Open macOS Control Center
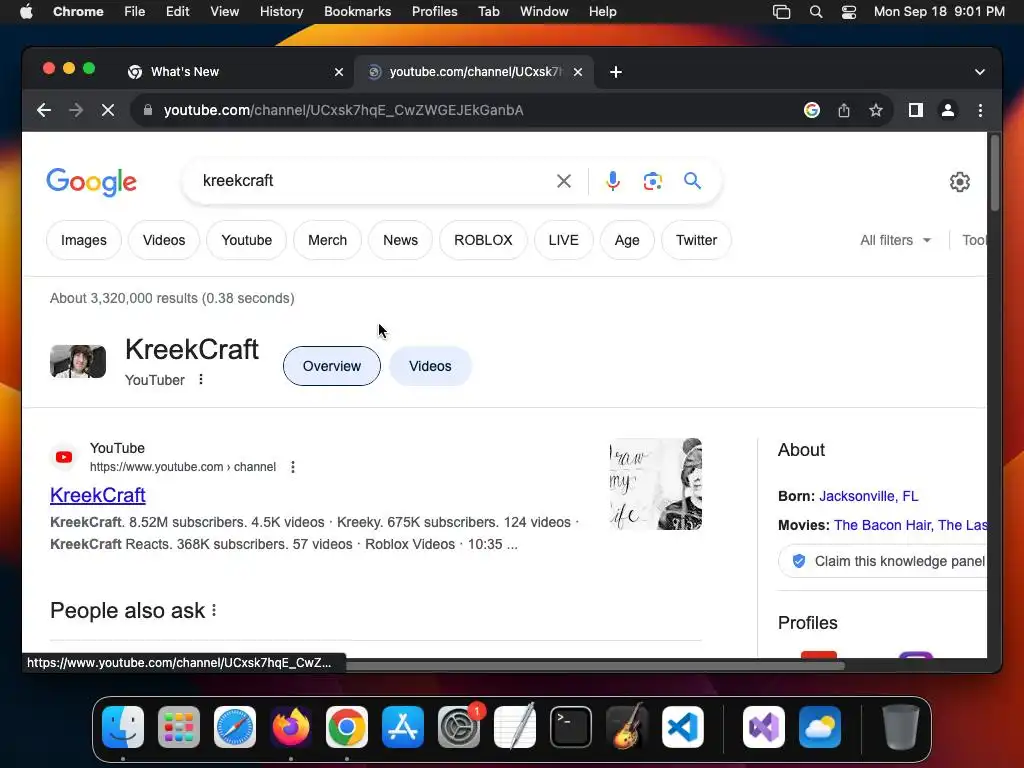Screen dimensions: 1024x768 tap(848, 12)
